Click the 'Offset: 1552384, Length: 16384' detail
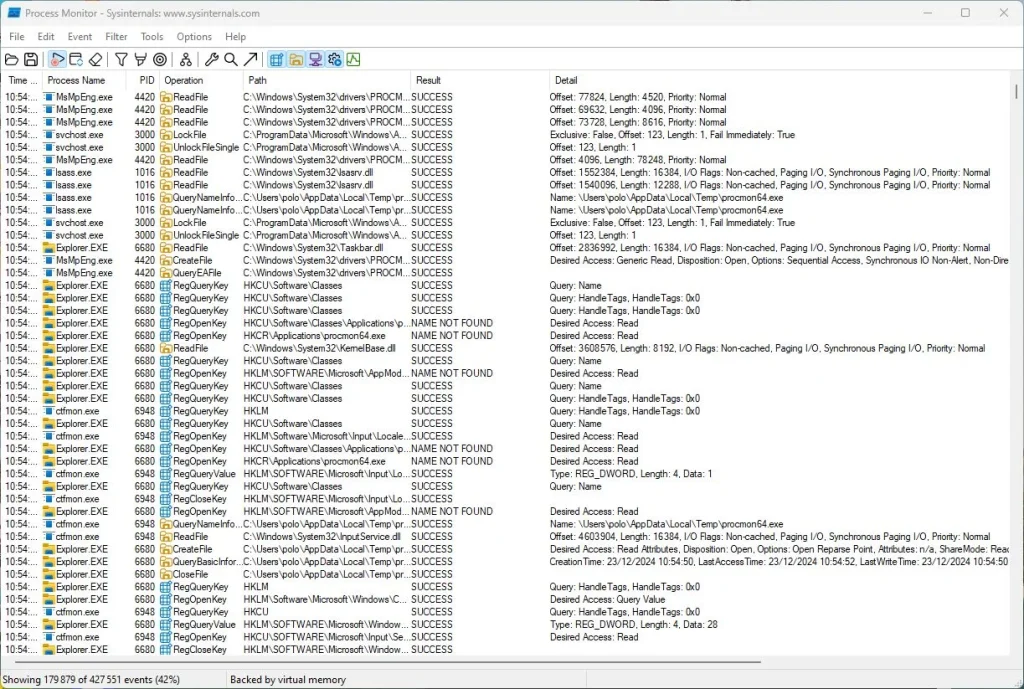Image resolution: width=1024 pixels, height=689 pixels. coord(770,172)
